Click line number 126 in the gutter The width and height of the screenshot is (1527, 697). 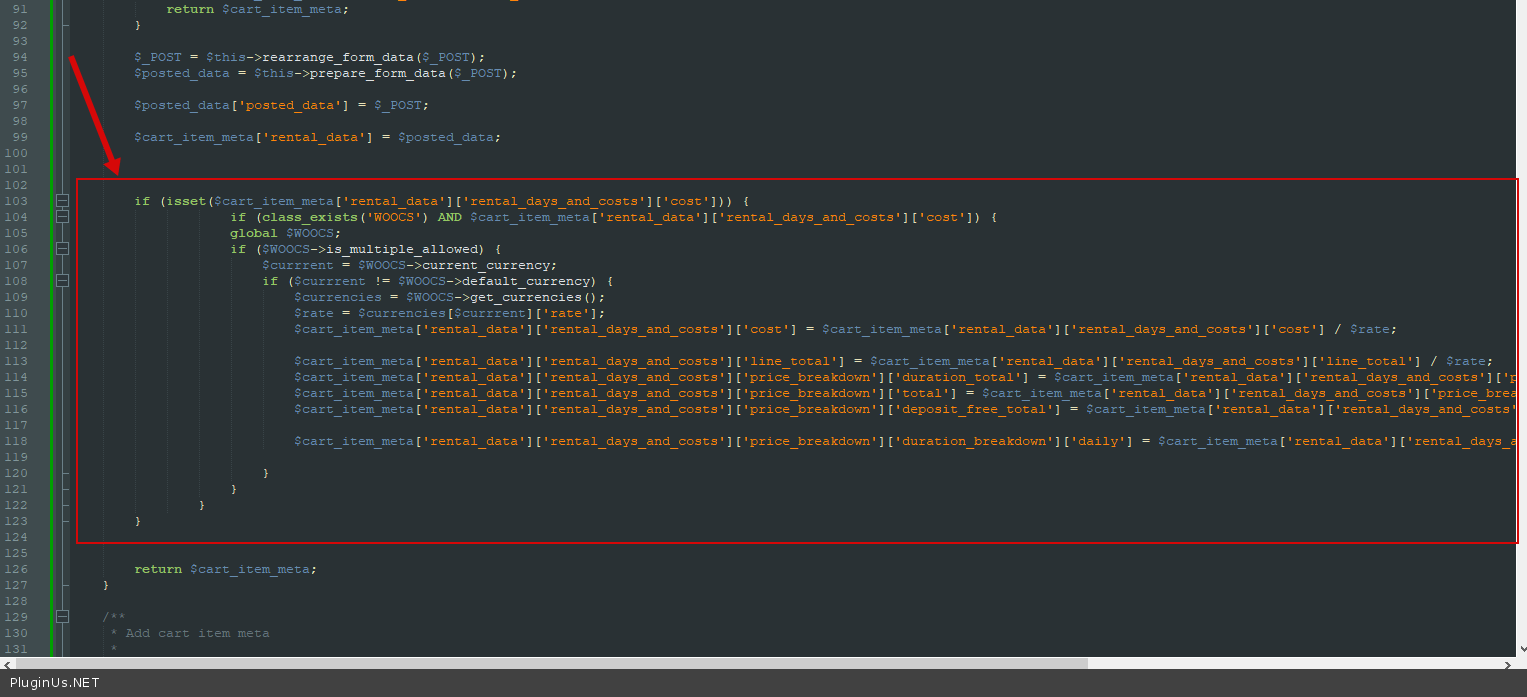20,569
